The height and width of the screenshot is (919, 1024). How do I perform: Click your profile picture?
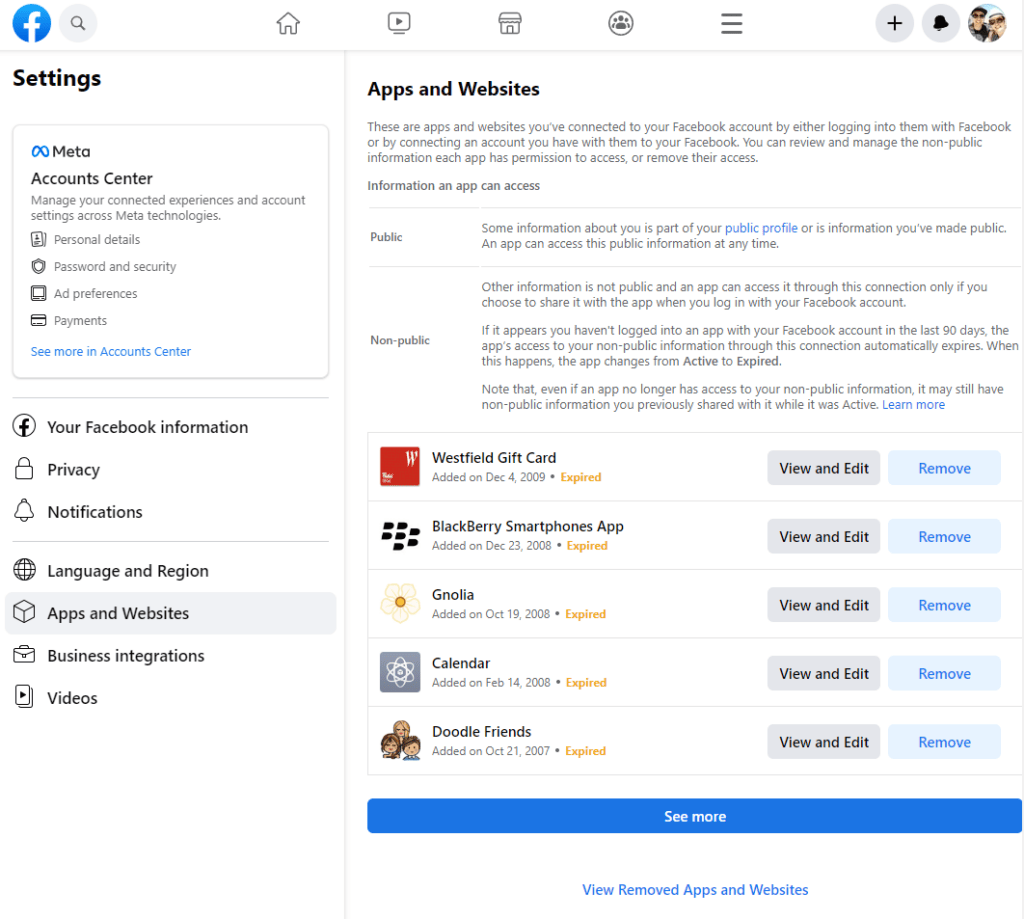pyautogui.click(x=988, y=23)
